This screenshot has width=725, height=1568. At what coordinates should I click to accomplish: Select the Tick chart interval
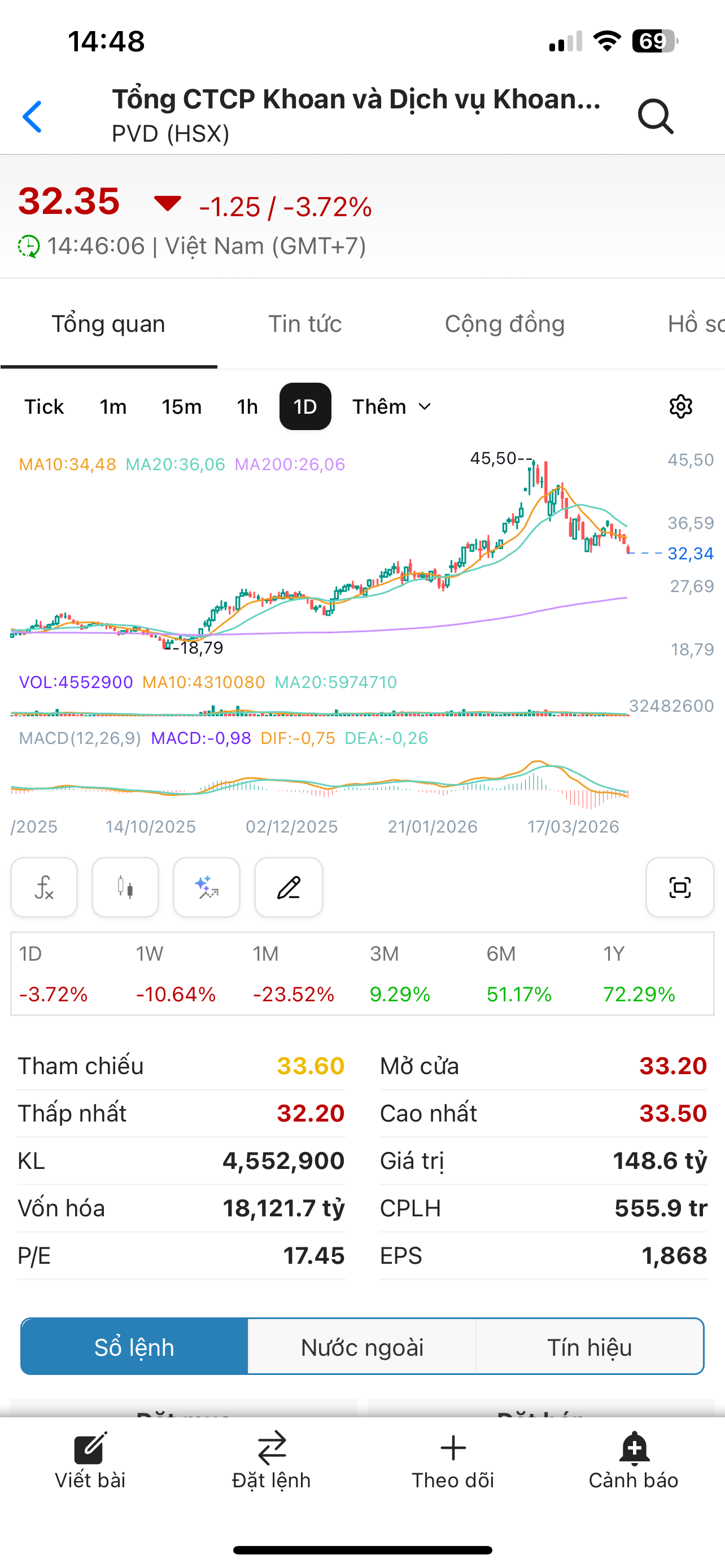(x=44, y=406)
